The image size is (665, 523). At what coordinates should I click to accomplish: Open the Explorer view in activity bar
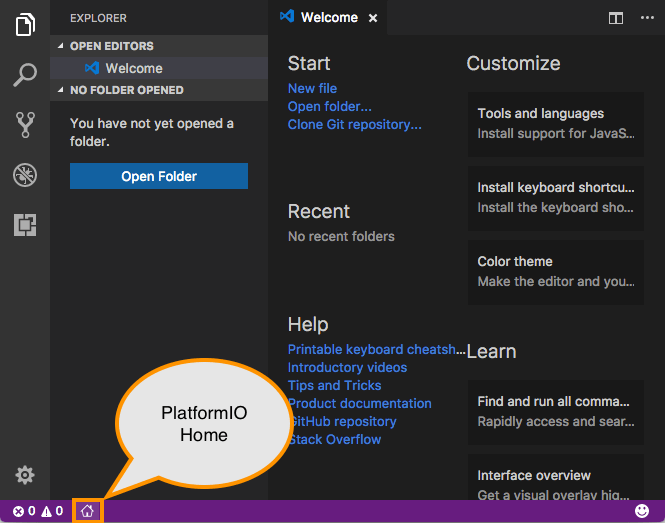click(x=25, y=25)
